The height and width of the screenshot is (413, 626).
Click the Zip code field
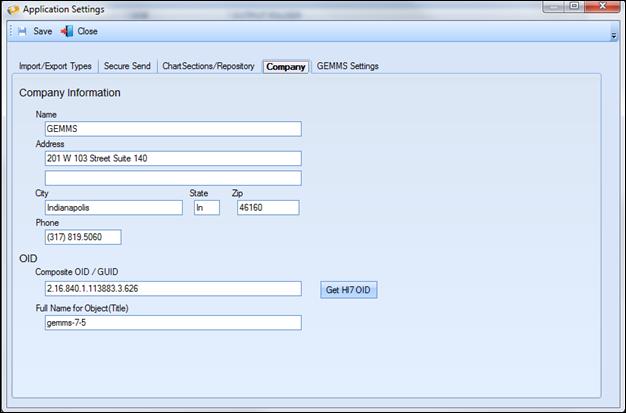coord(267,208)
